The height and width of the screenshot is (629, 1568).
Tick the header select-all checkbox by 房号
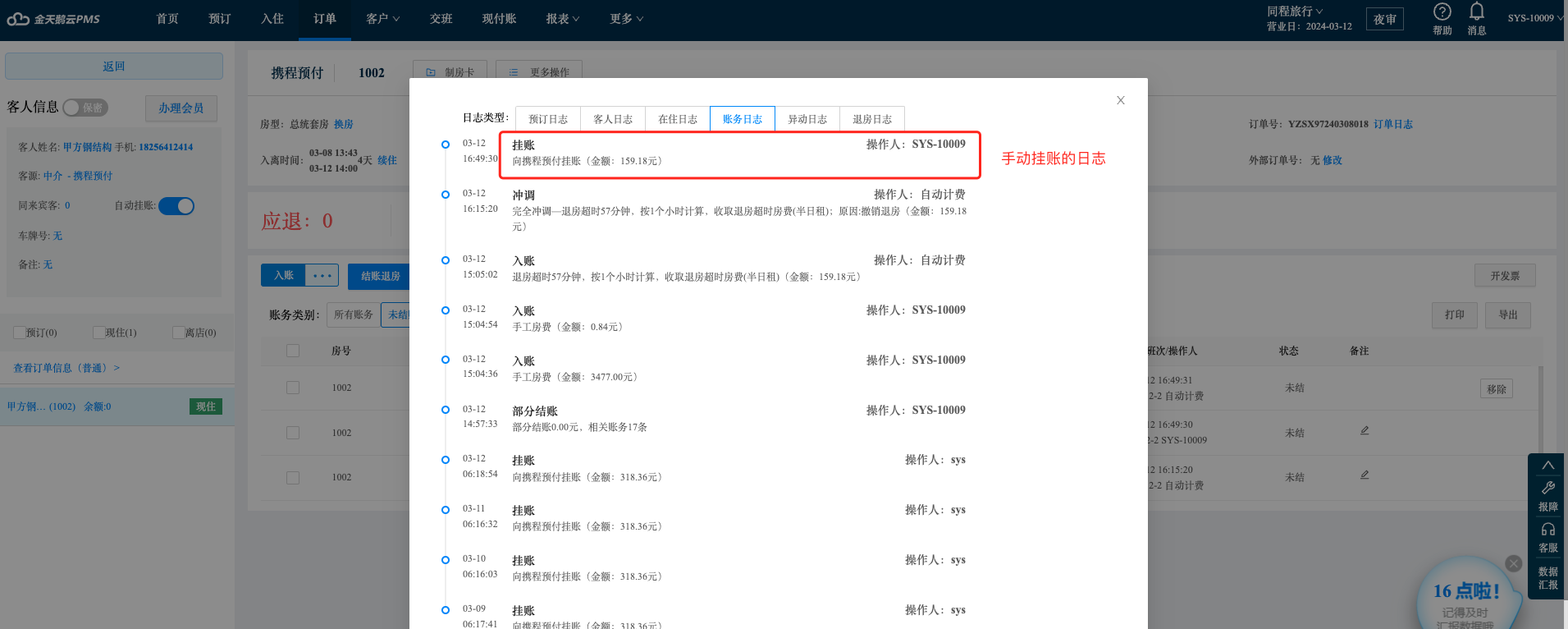tap(293, 351)
